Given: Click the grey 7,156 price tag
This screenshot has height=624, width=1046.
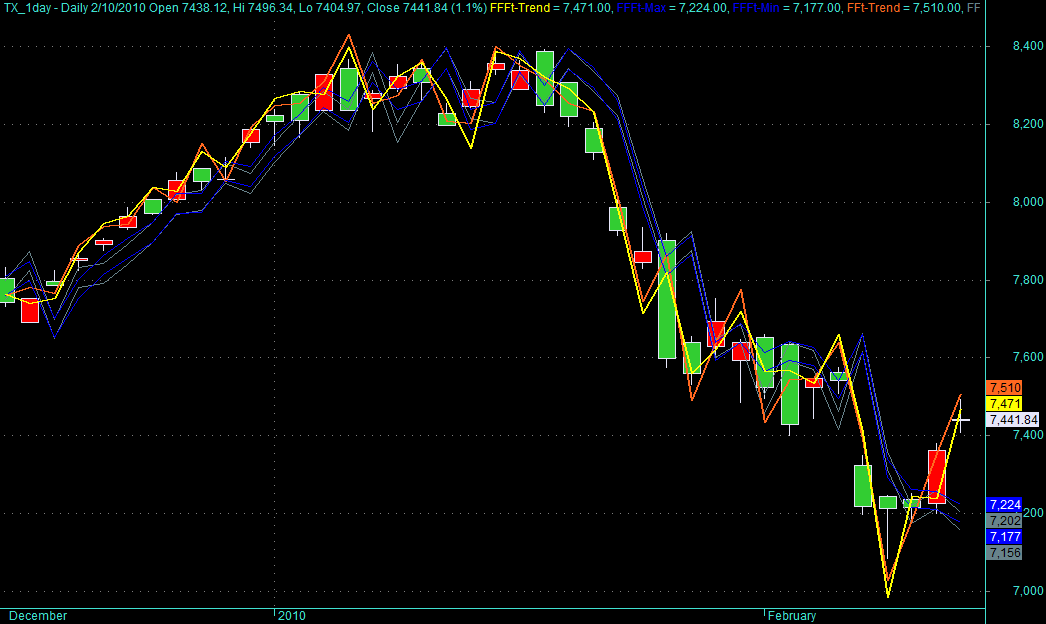Looking at the screenshot, I should coord(1004,553).
